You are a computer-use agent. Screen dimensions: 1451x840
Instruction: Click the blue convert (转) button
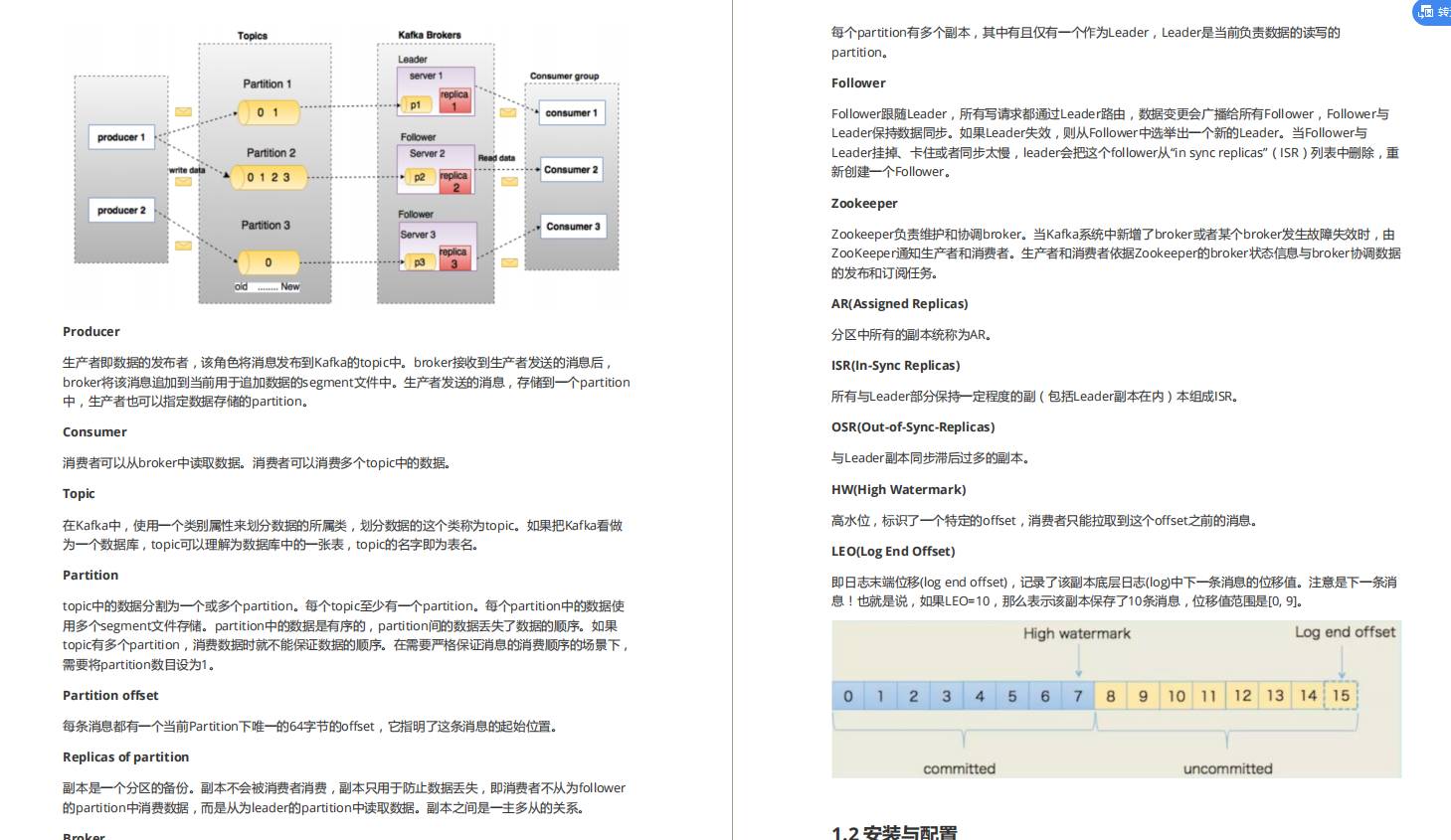coord(1433,12)
